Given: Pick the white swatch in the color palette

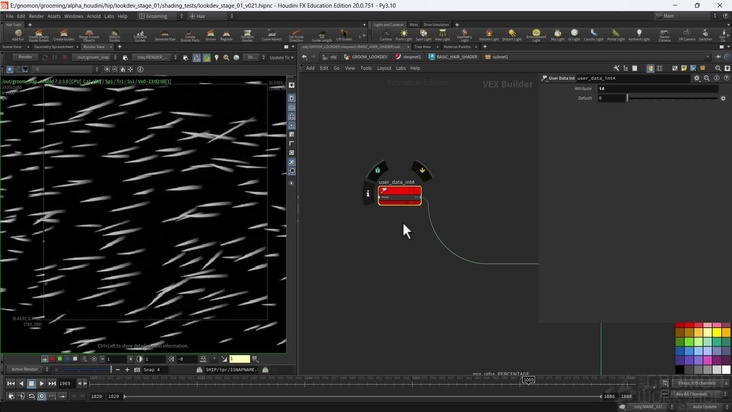Looking at the screenshot, I should [725, 370].
